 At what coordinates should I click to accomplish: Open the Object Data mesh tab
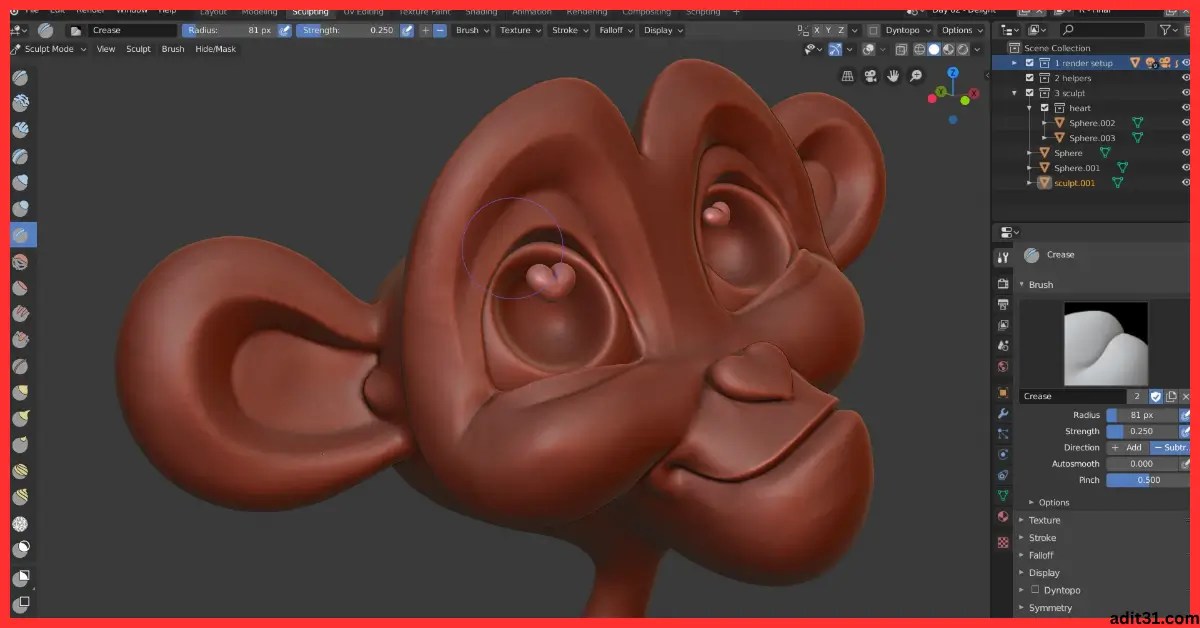coord(1003,495)
